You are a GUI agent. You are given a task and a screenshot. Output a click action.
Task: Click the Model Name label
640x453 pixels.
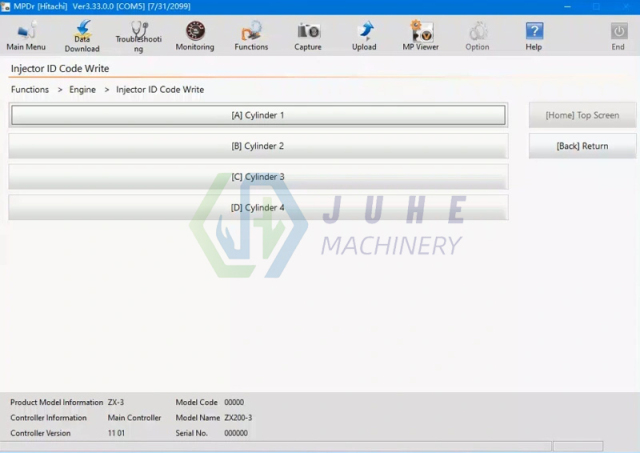pyautogui.click(x=198, y=417)
